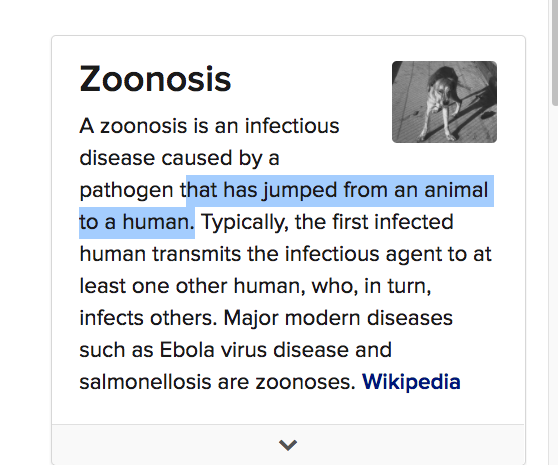
Task: Click the word 'transmits' in the paragraph
Action: 196,254
